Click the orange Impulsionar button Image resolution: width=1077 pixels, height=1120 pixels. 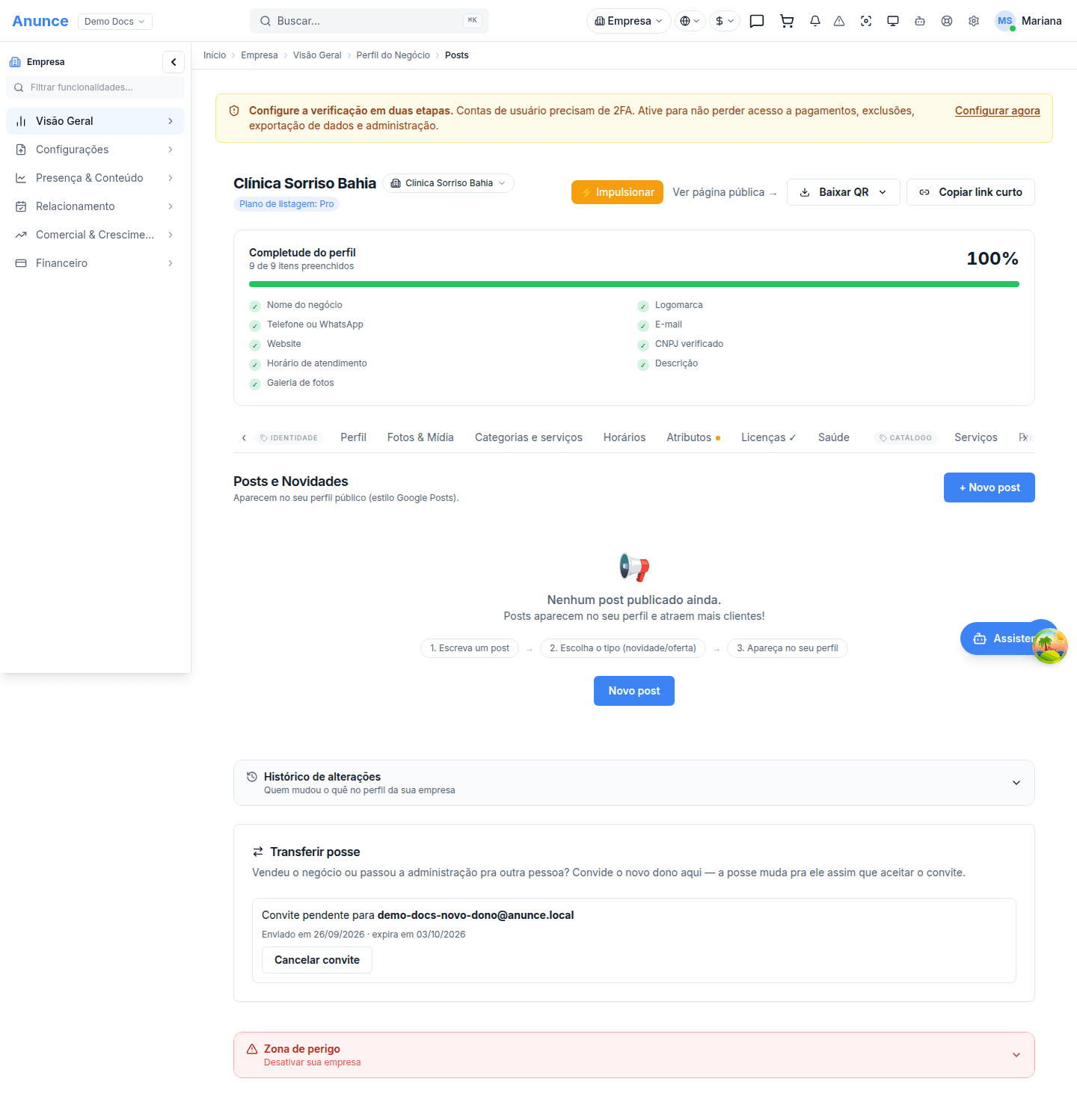[617, 192]
